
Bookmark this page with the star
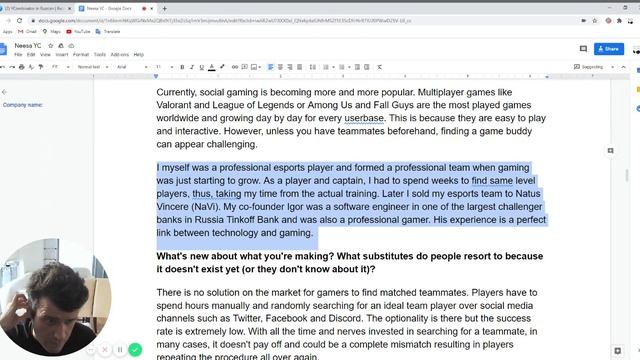click(x=595, y=20)
